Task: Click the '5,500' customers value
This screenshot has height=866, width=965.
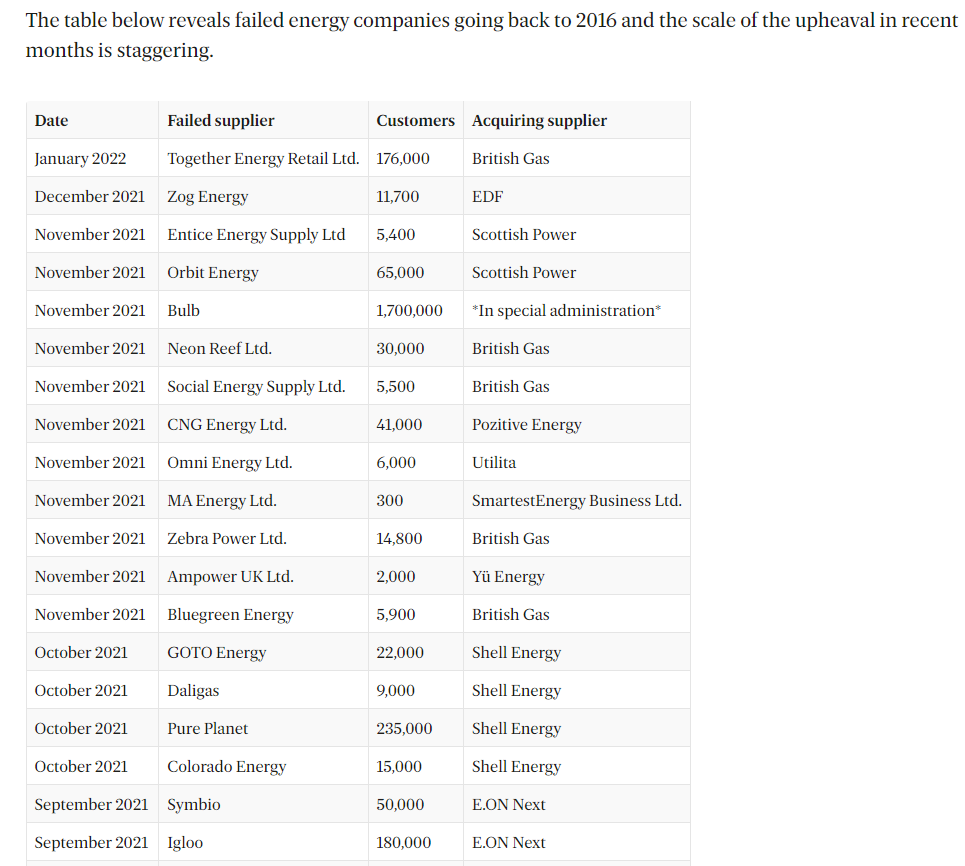Action: coord(396,387)
